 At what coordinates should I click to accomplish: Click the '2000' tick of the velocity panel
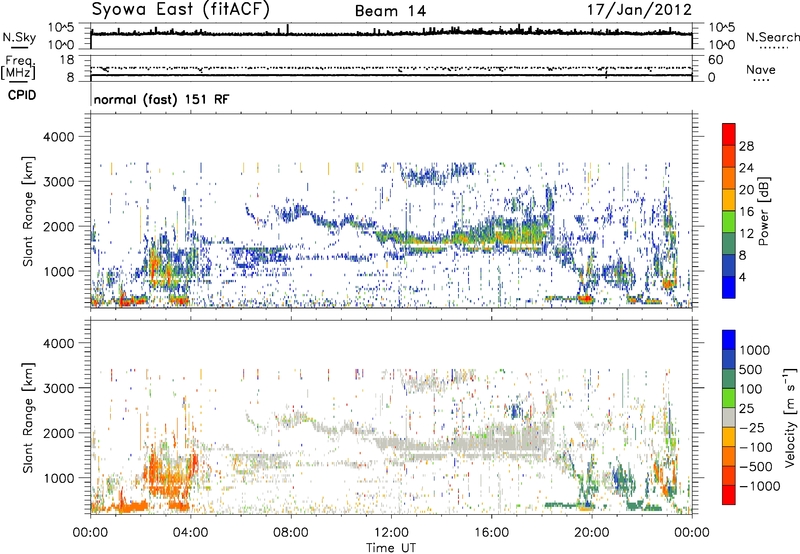point(59,433)
